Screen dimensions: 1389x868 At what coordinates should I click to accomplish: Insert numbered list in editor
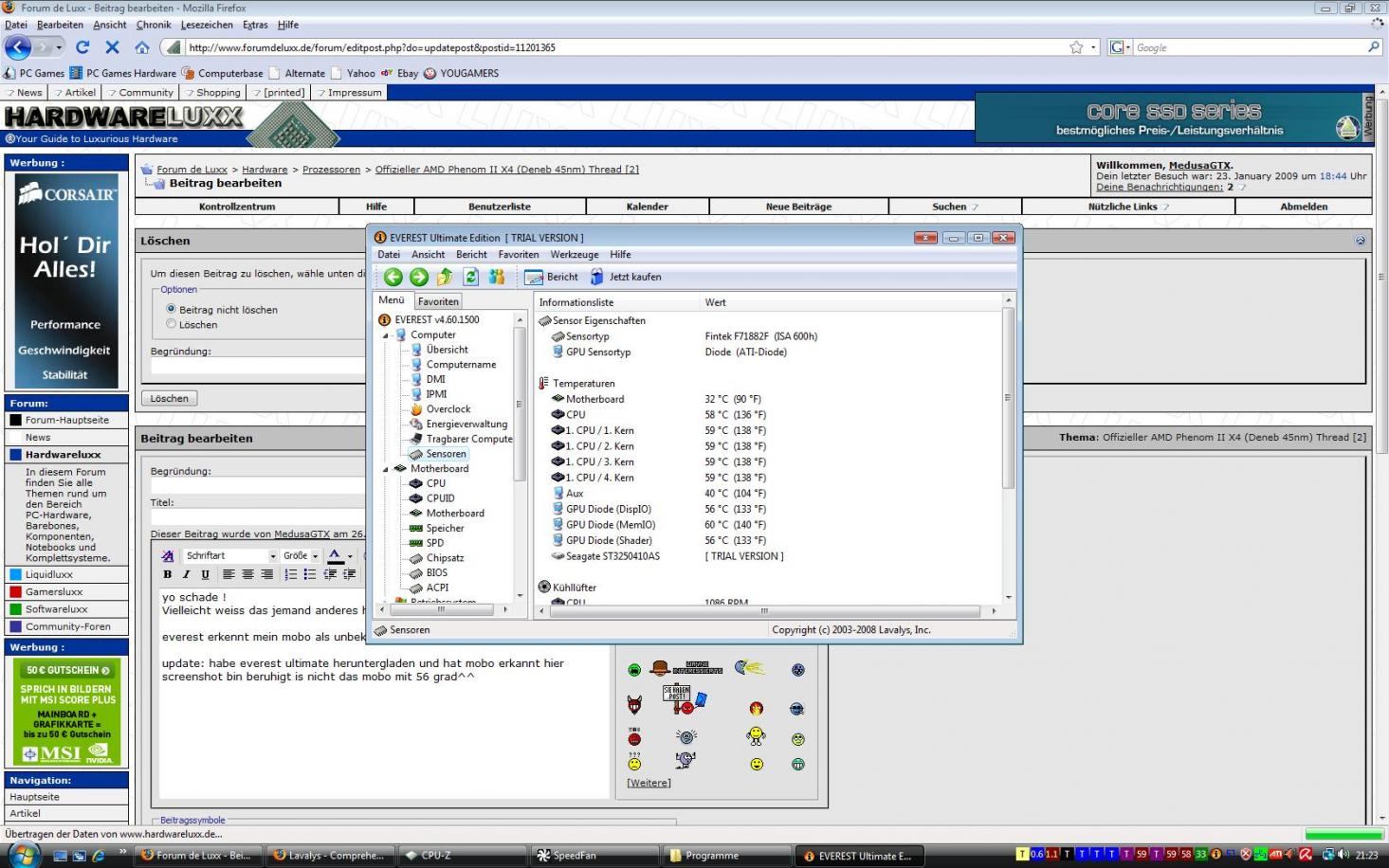[291, 574]
